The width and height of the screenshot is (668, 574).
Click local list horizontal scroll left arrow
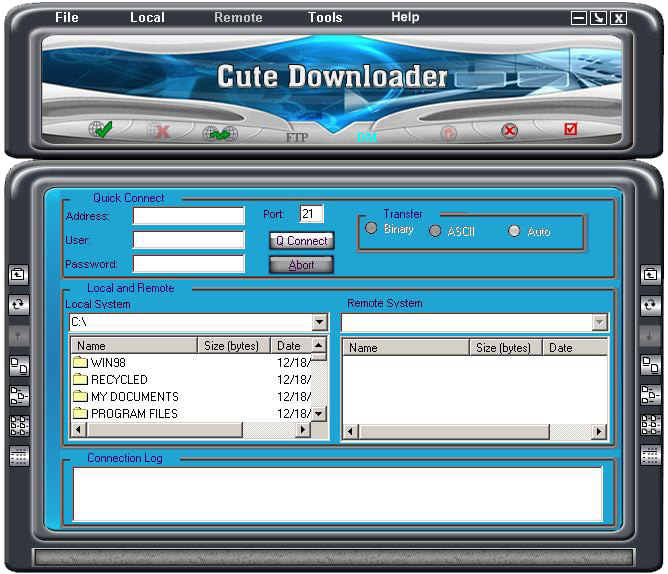pos(78,430)
